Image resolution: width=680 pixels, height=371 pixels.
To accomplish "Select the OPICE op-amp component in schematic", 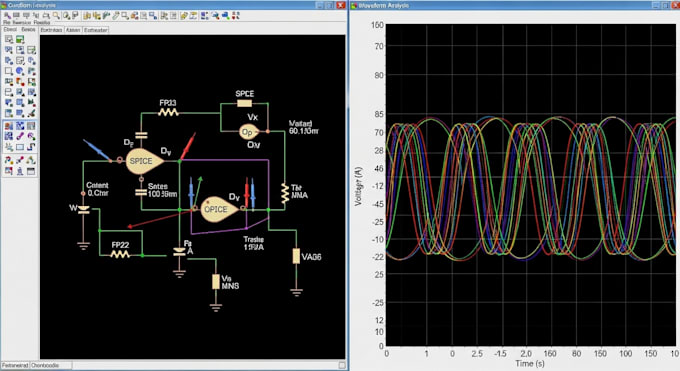I will (219, 209).
